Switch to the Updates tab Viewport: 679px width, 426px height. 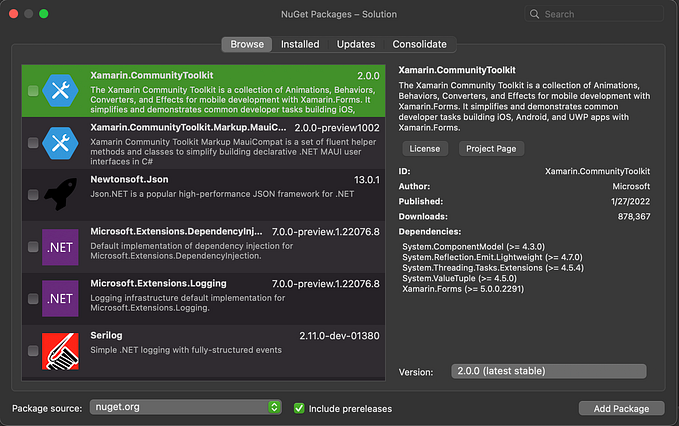click(x=356, y=44)
